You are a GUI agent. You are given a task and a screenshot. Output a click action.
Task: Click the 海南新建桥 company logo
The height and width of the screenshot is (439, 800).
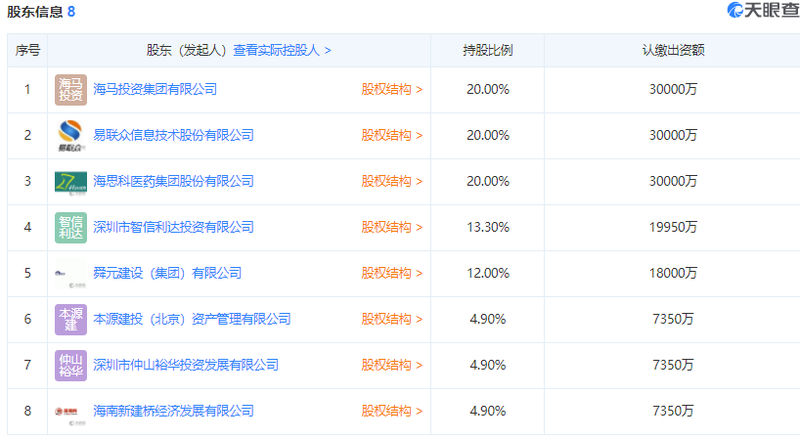[71, 411]
